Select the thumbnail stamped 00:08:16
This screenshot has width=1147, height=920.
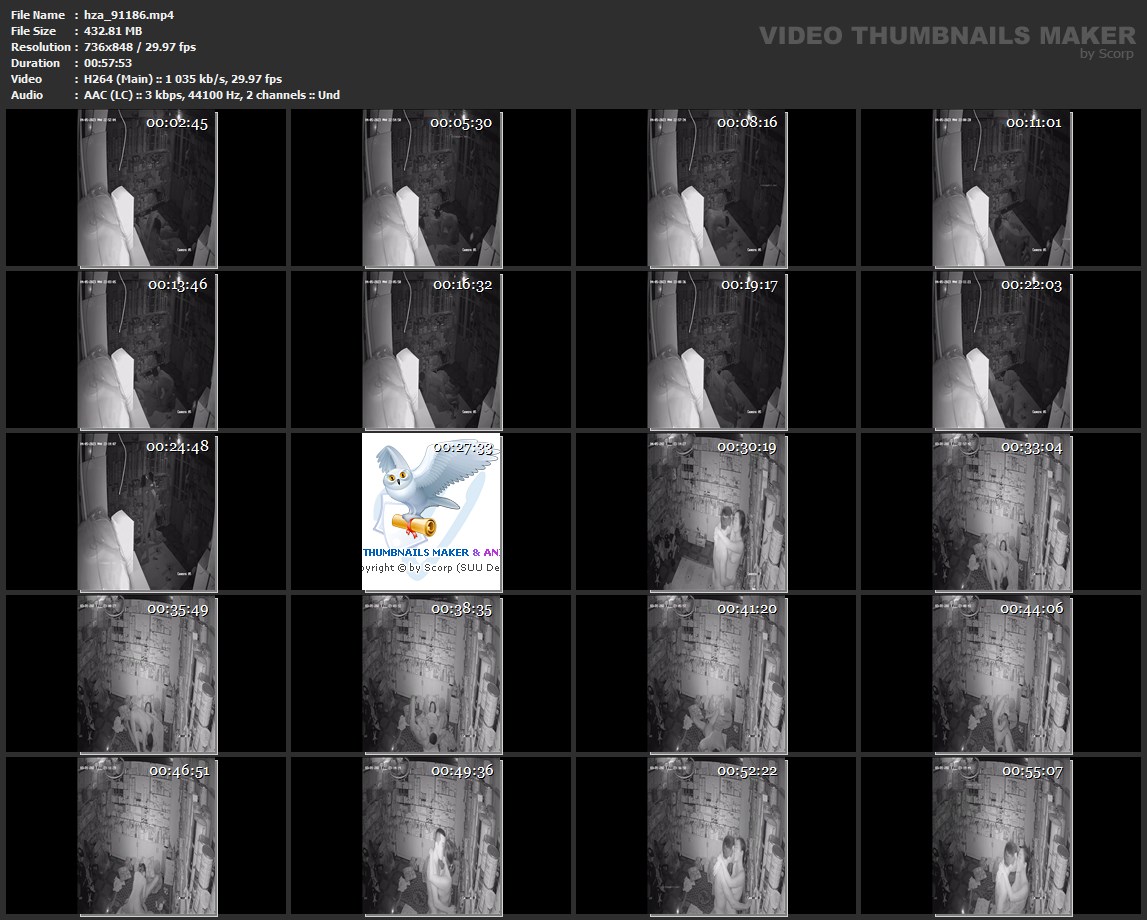point(716,188)
